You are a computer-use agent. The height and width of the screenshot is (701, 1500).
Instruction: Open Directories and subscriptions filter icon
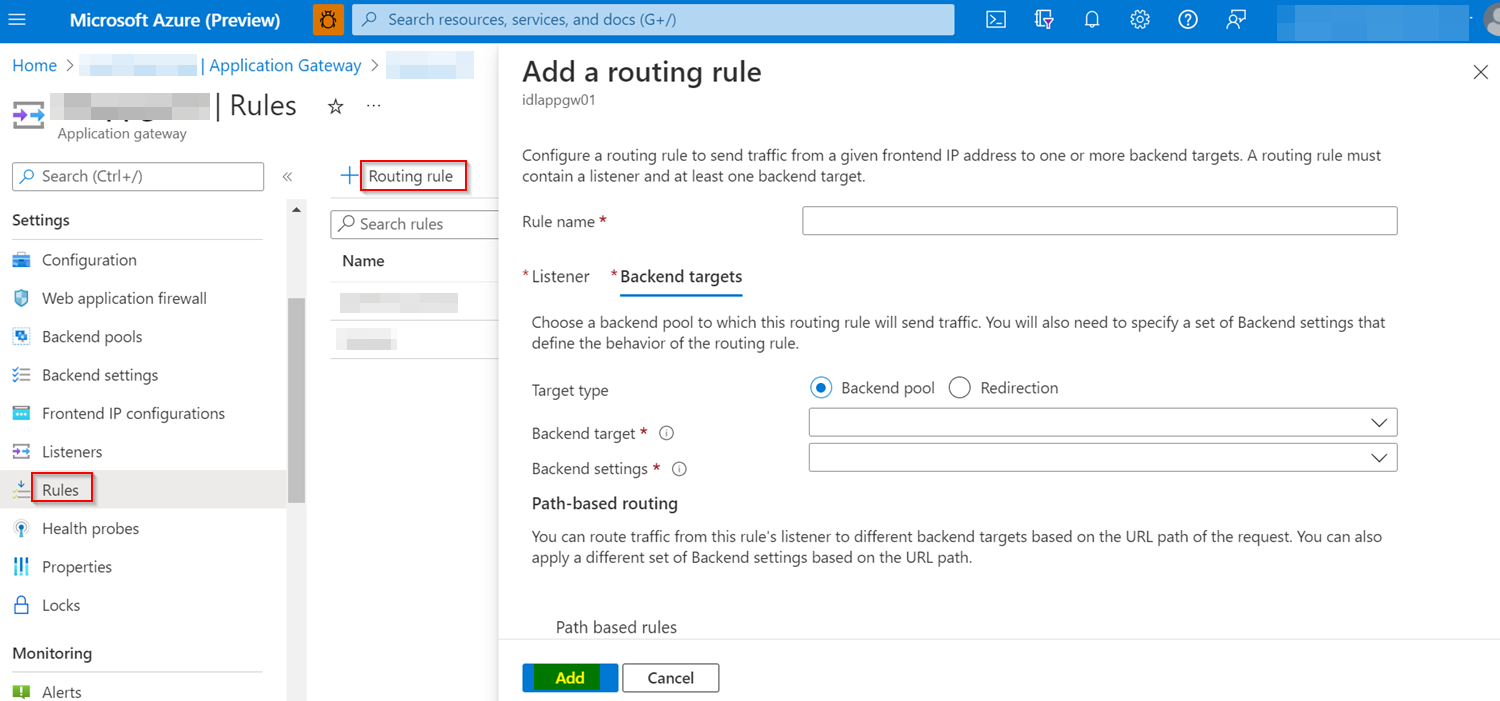pos(1044,20)
